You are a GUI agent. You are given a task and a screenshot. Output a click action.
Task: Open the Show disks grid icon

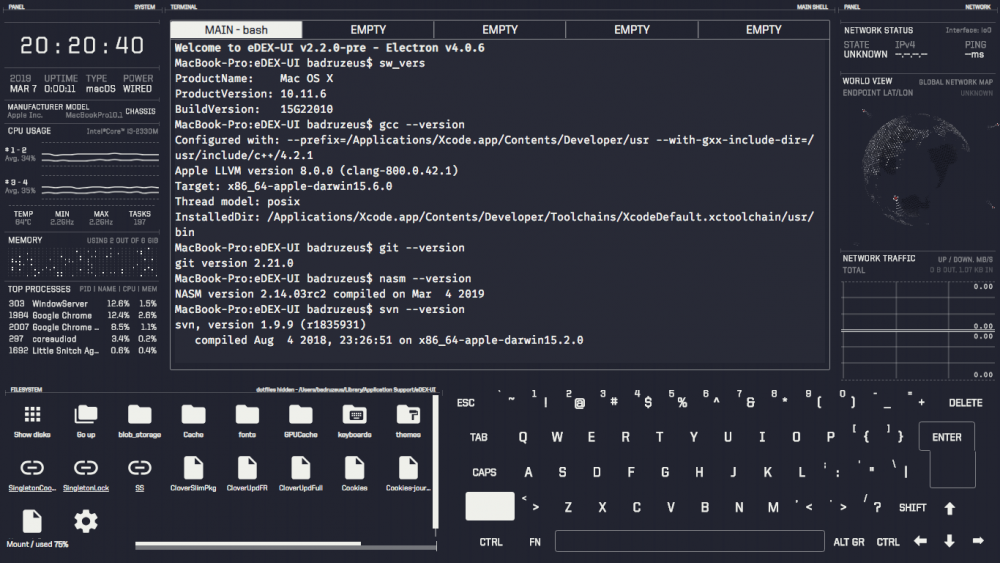tap(32, 415)
